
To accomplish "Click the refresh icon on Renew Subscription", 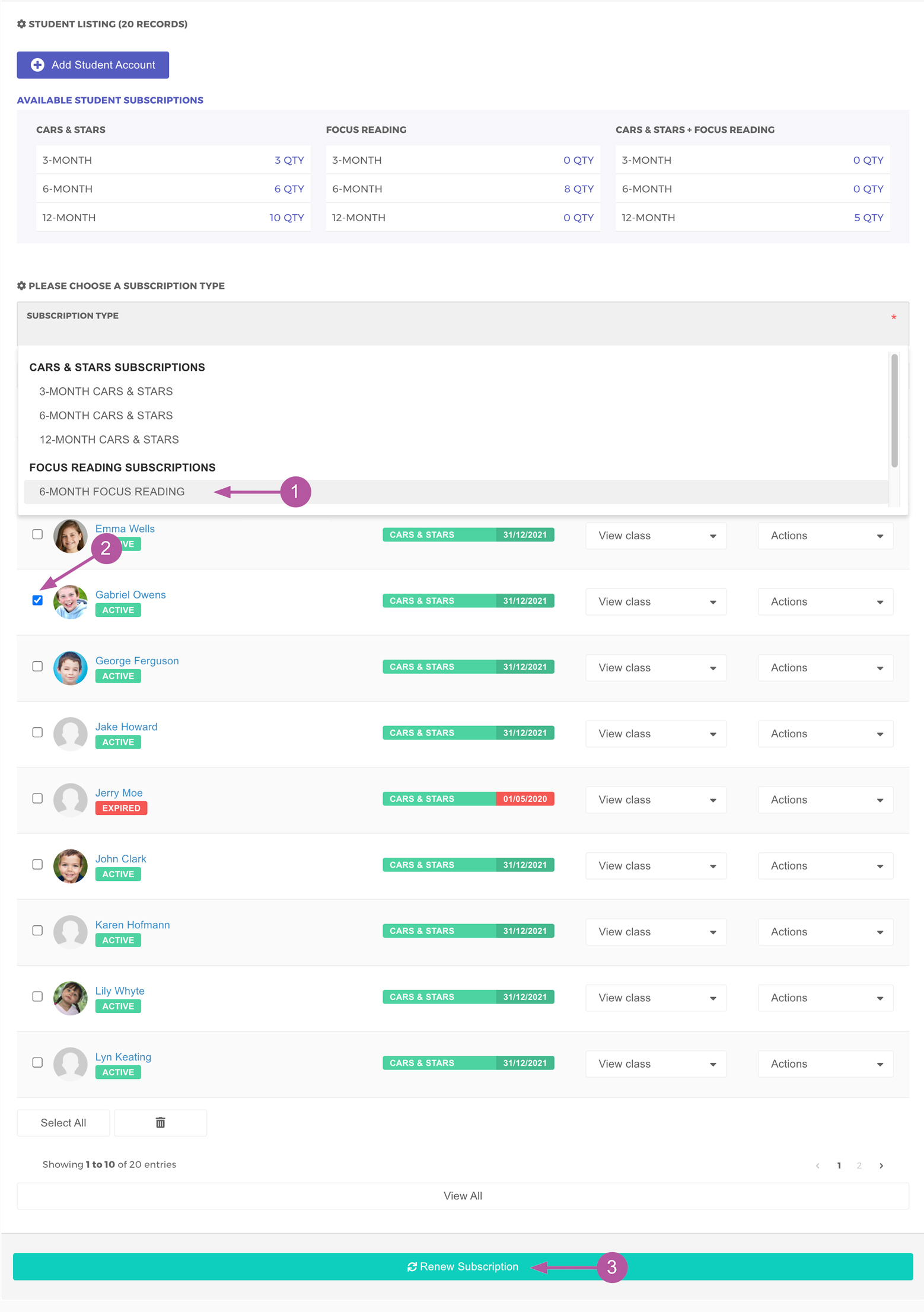I will [412, 1266].
